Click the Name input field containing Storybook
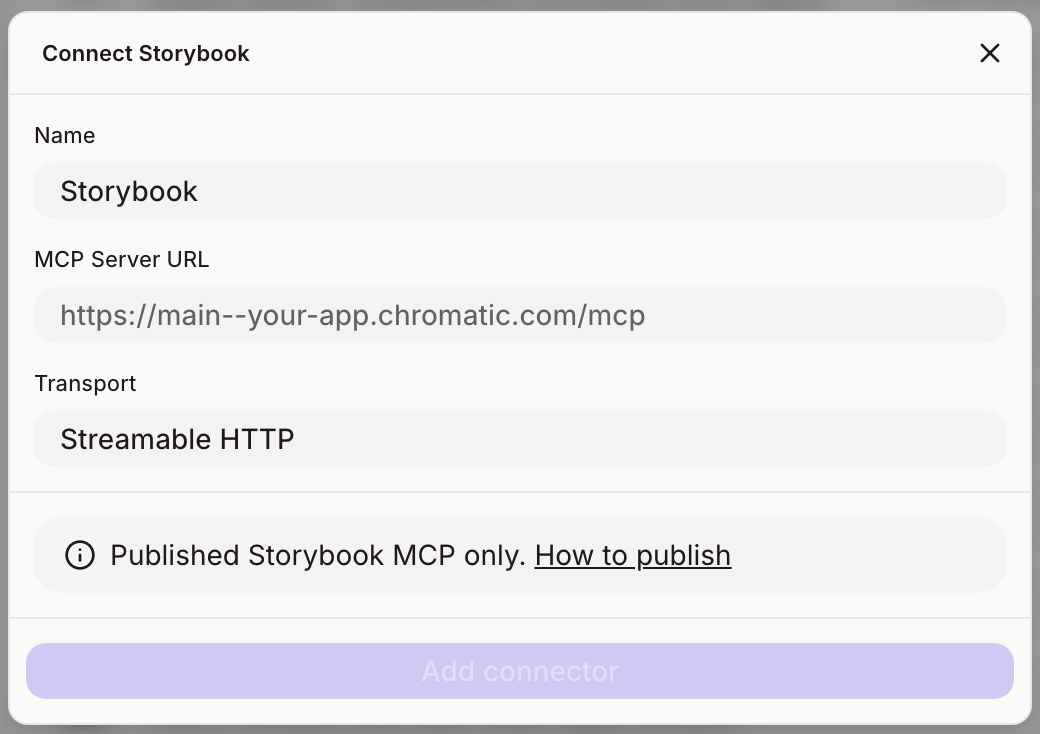Screen dimensions: 1040x734 pos(520,191)
